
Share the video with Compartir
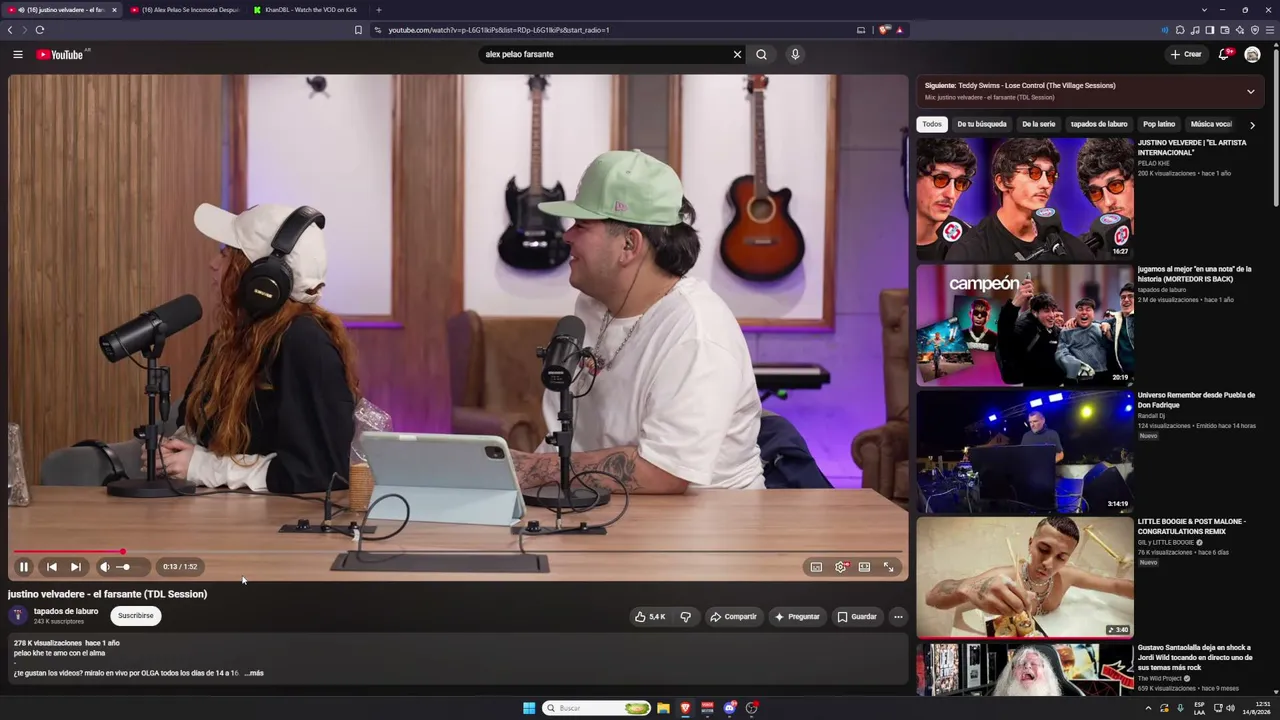pos(733,617)
